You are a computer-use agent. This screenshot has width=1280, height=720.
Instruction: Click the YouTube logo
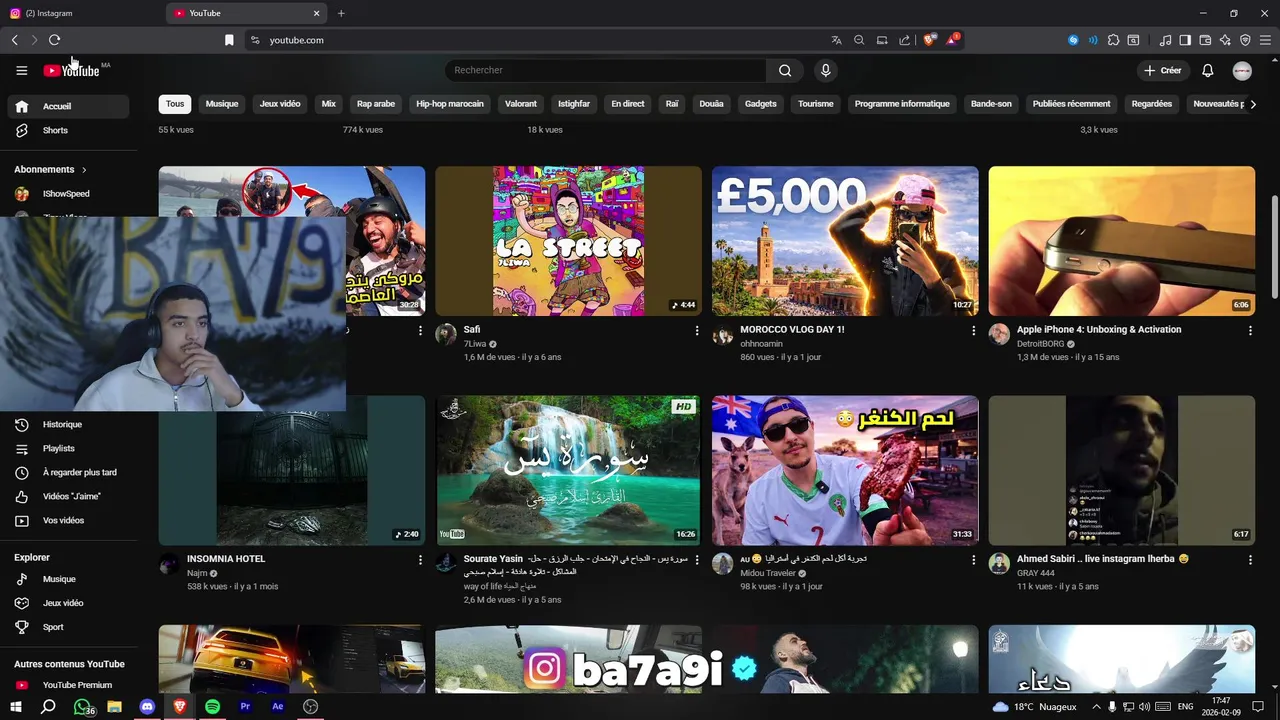[72, 70]
